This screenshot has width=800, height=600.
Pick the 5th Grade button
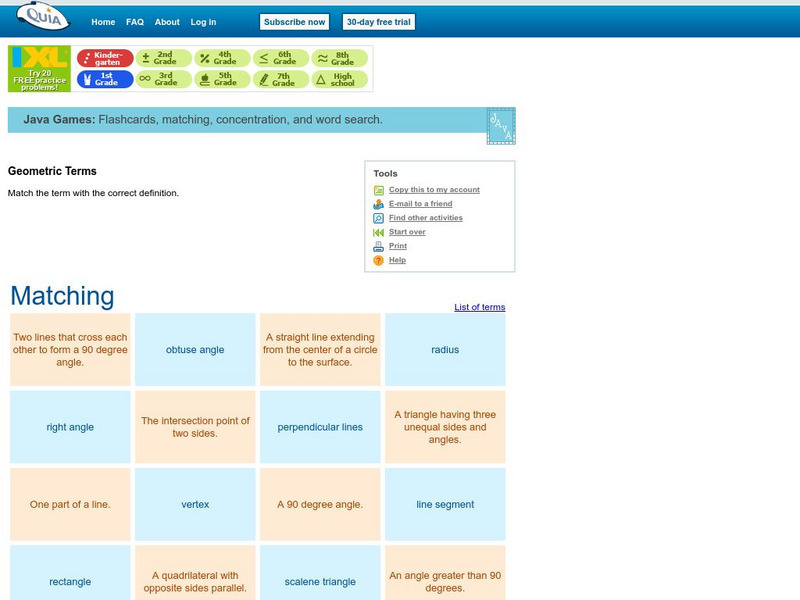(x=222, y=79)
